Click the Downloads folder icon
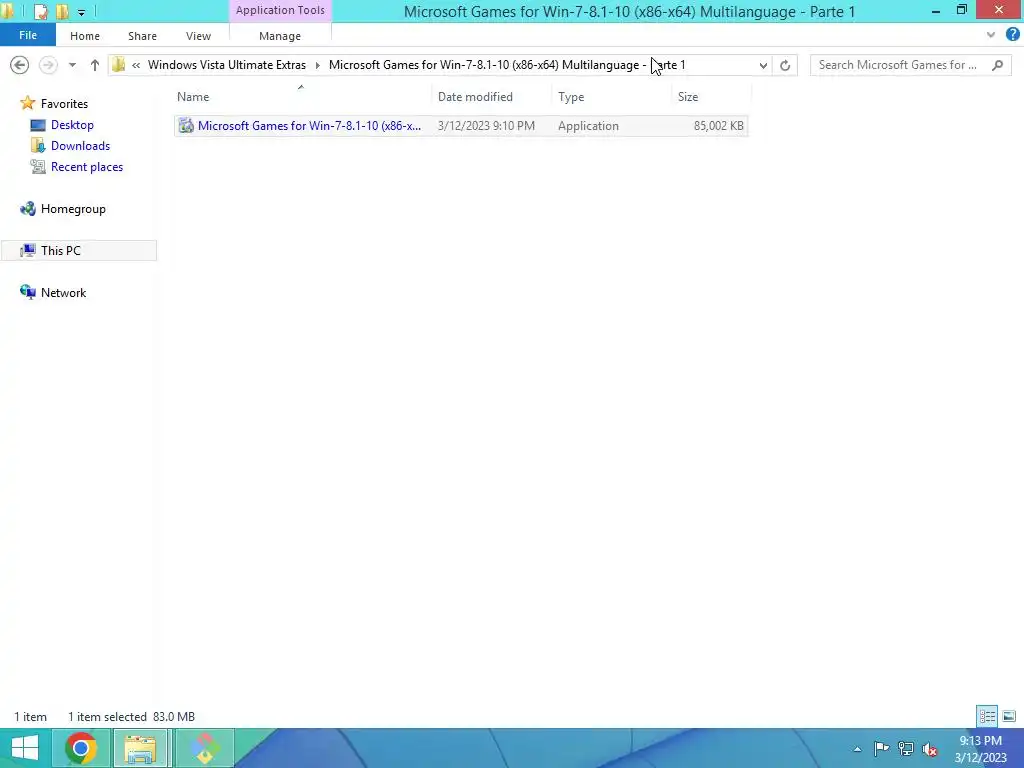1024x768 pixels. (x=38, y=146)
